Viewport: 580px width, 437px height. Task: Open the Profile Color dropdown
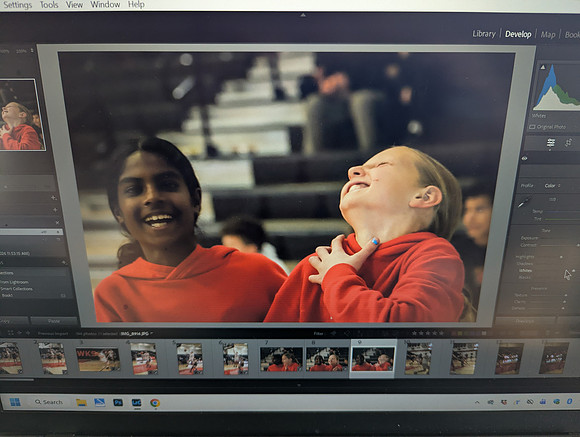coord(552,186)
